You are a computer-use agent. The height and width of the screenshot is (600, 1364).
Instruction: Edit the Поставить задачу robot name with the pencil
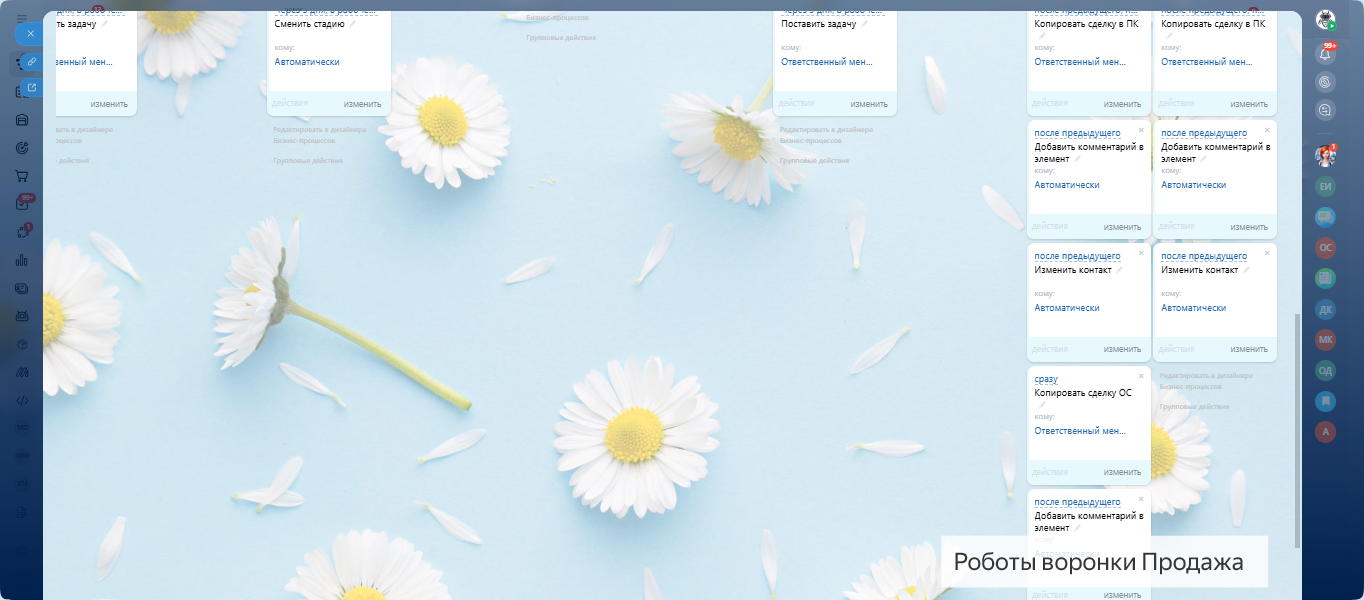pos(865,24)
